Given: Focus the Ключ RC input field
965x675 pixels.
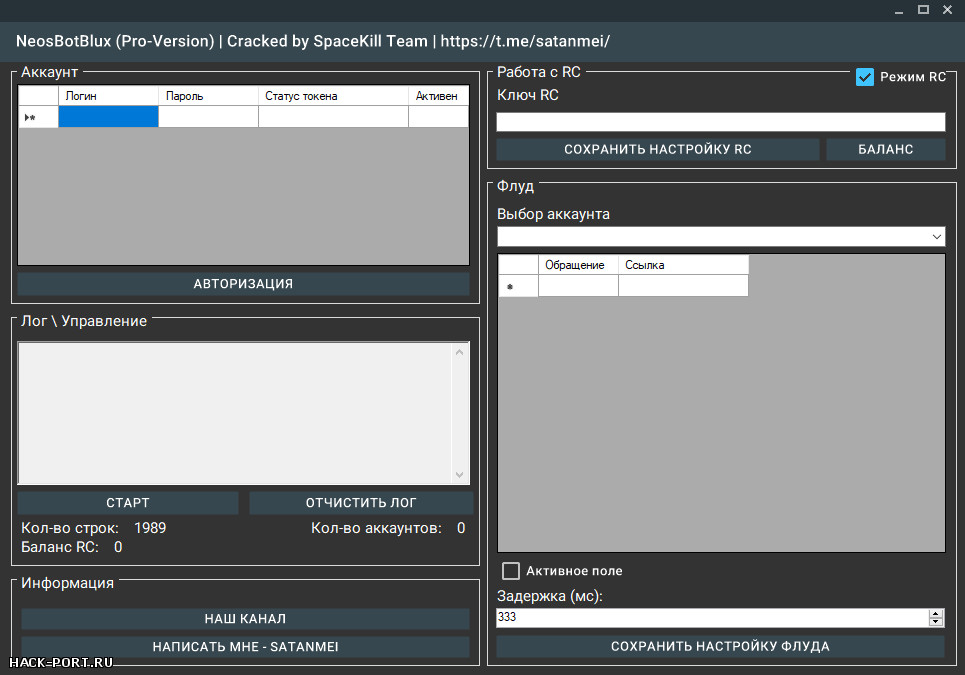Looking at the screenshot, I should 721,122.
